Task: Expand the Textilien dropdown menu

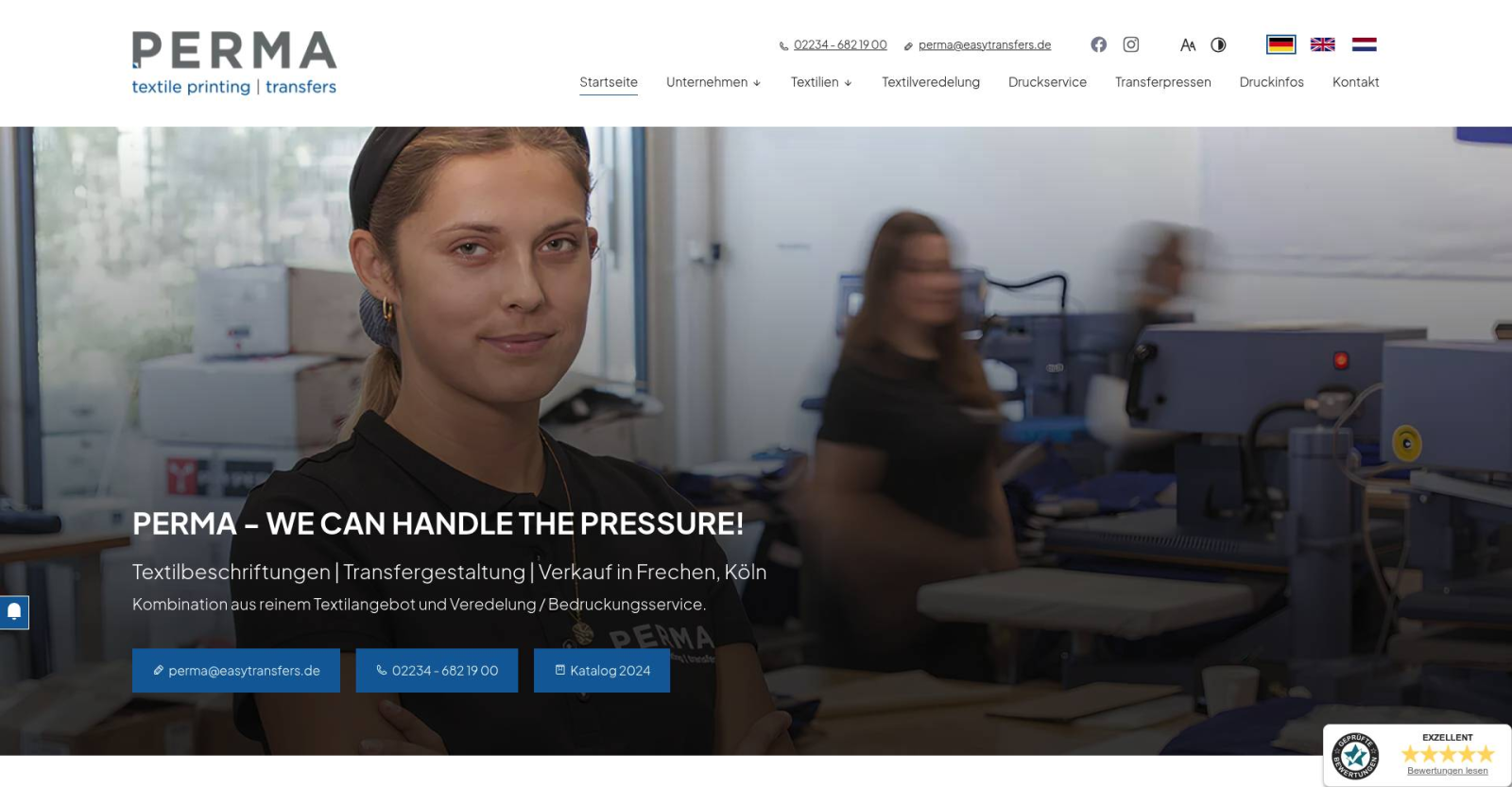Action: 821,82
